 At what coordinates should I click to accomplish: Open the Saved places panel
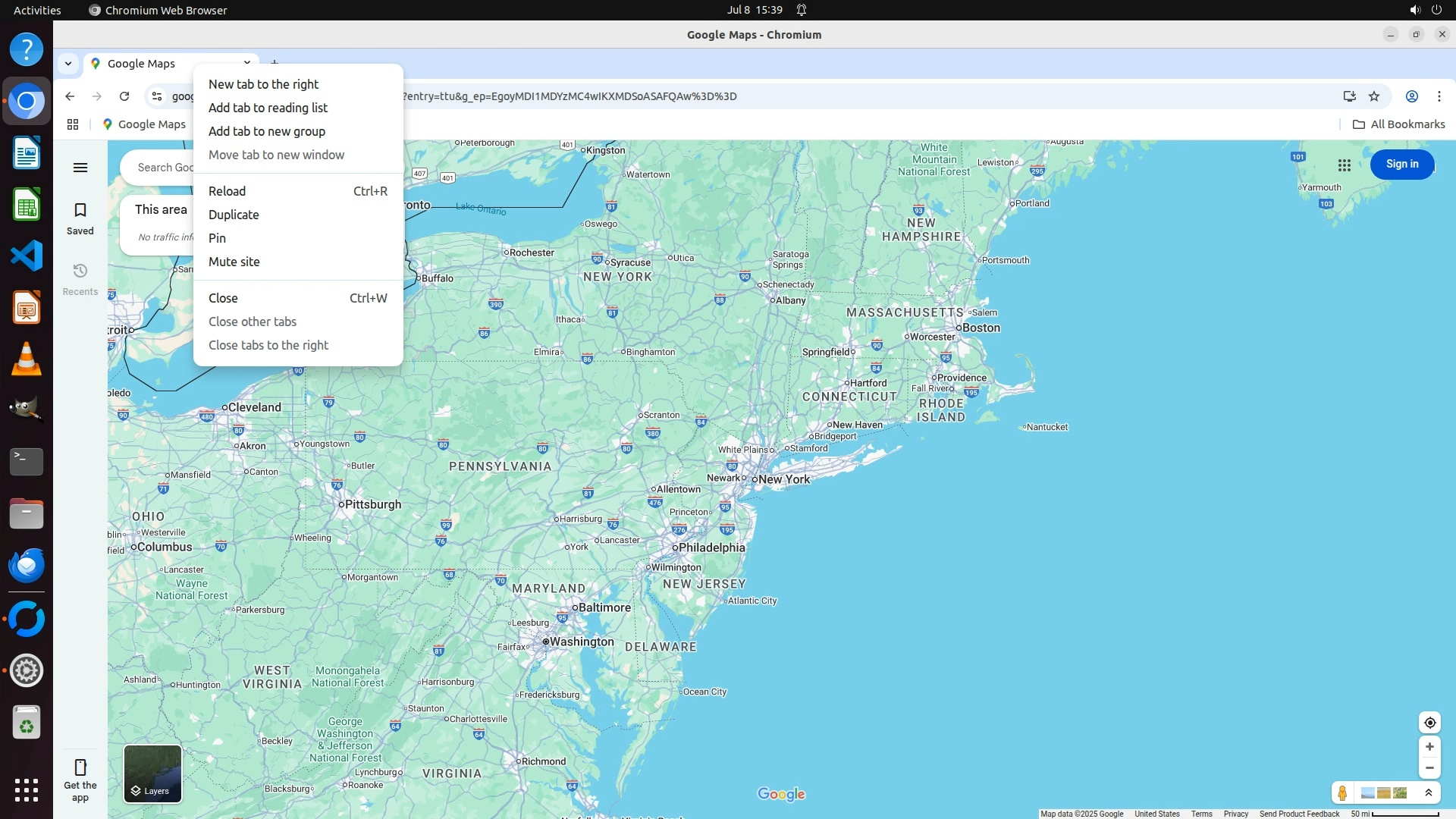(x=80, y=218)
